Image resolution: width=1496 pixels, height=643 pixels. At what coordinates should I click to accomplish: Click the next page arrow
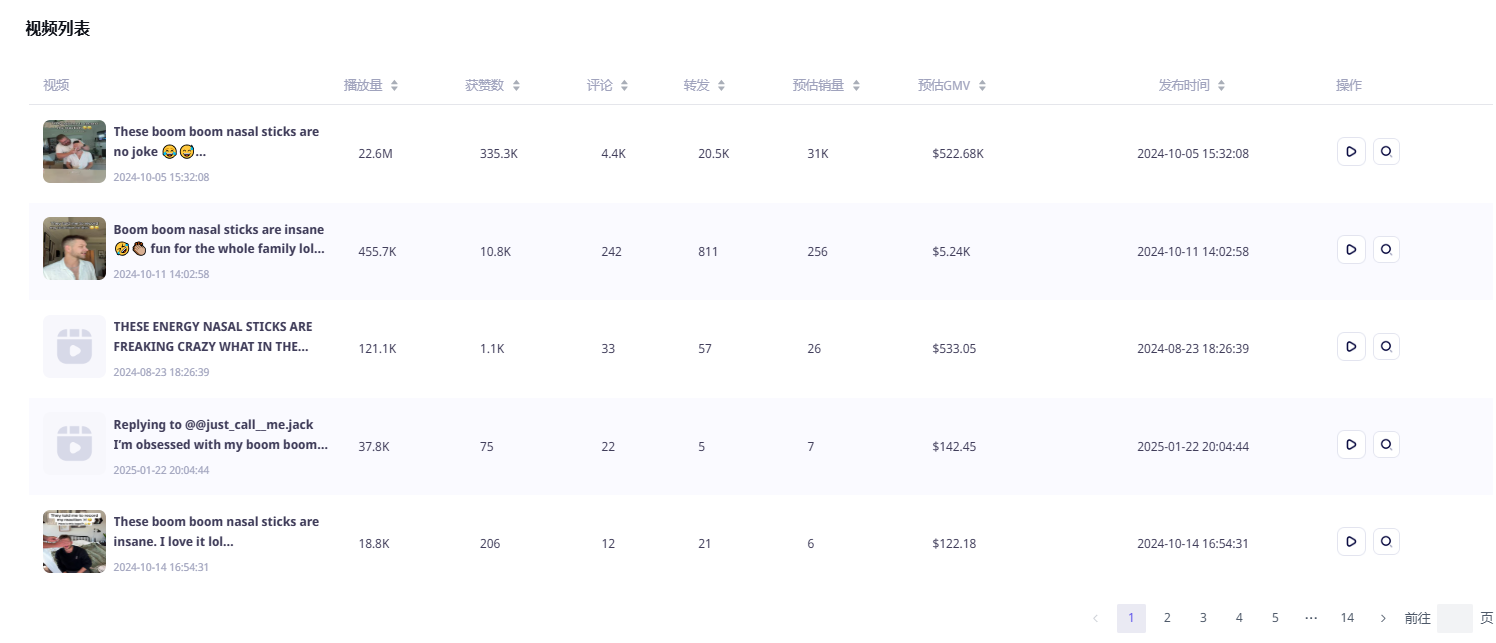point(1383,618)
